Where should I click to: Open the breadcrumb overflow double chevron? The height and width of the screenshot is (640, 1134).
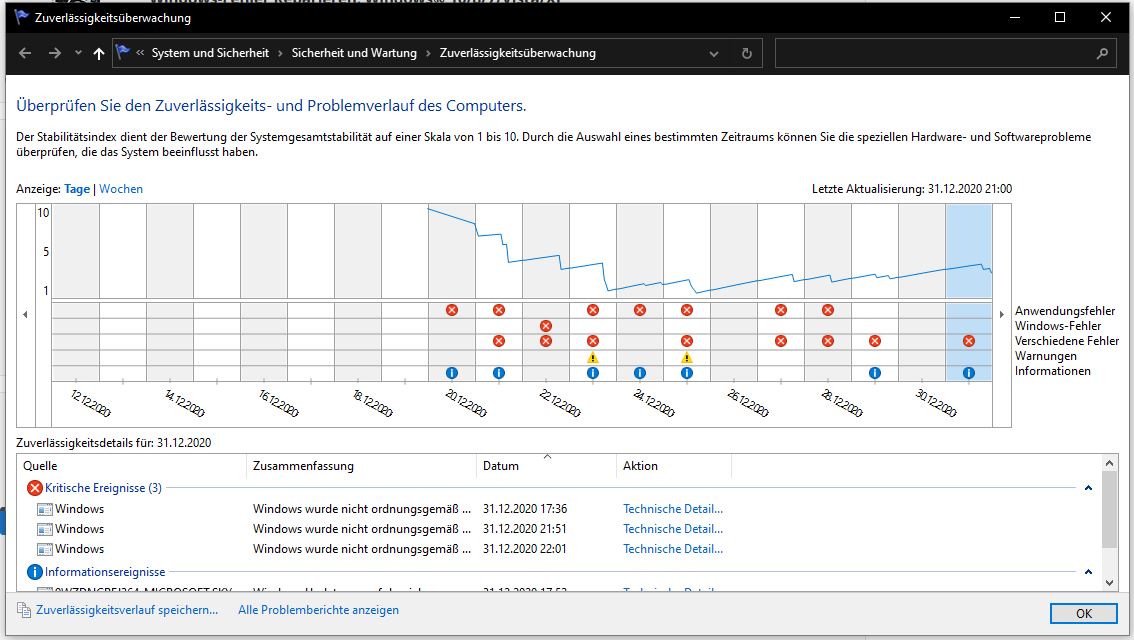point(140,53)
